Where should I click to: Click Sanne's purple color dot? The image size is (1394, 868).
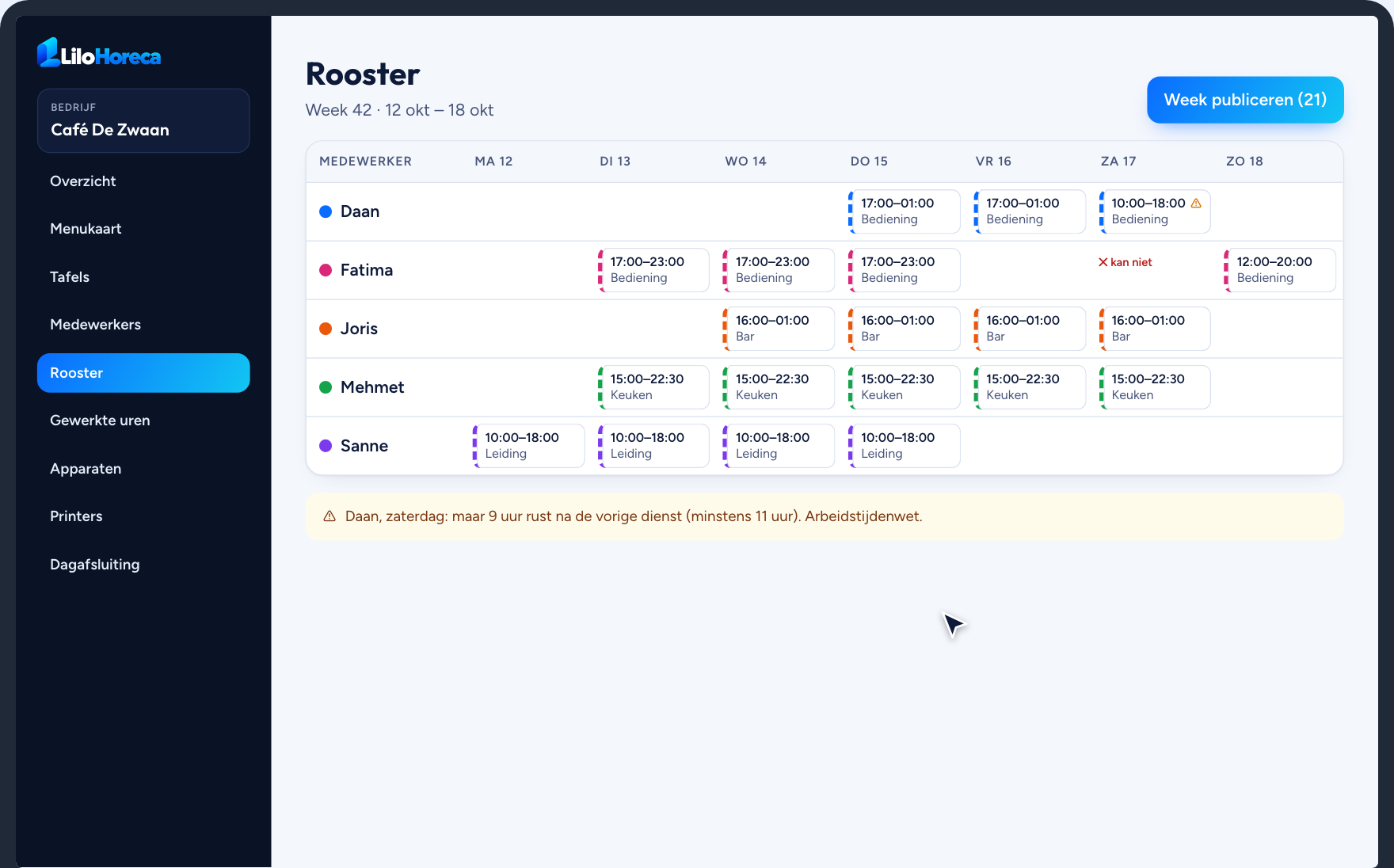[x=326, y=446]
